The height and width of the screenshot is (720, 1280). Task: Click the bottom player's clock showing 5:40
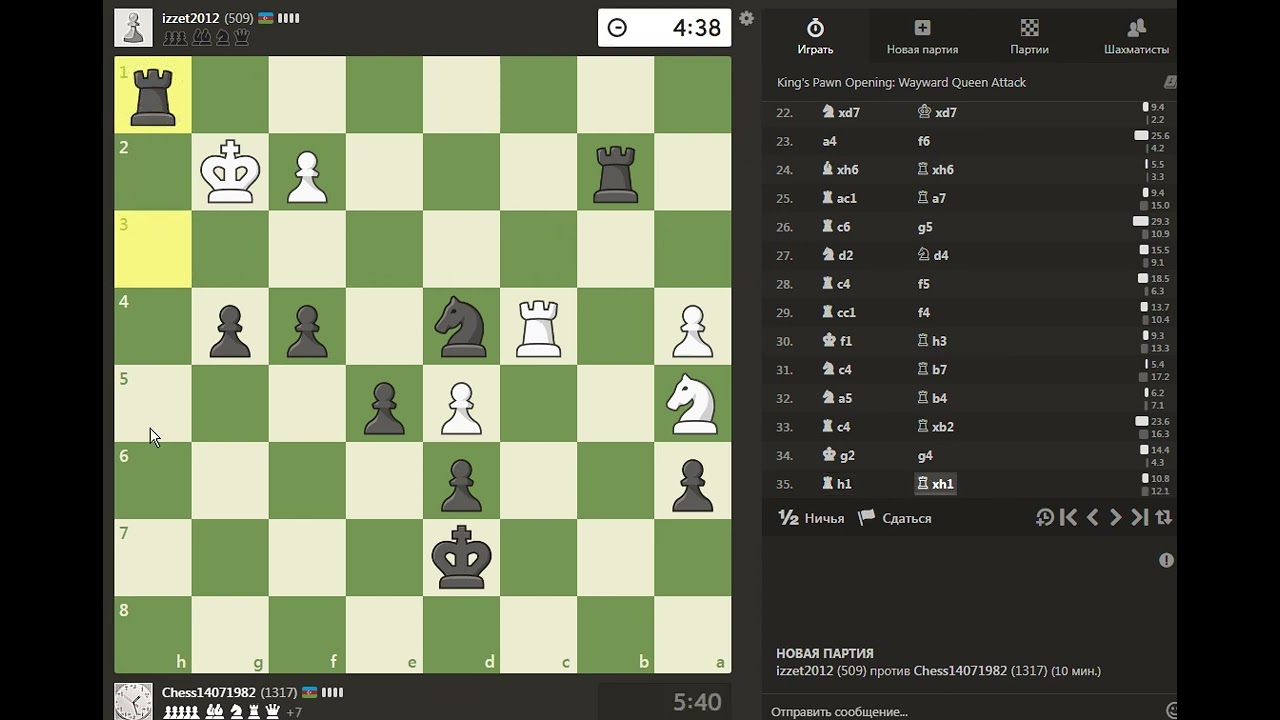click(665, 702)
